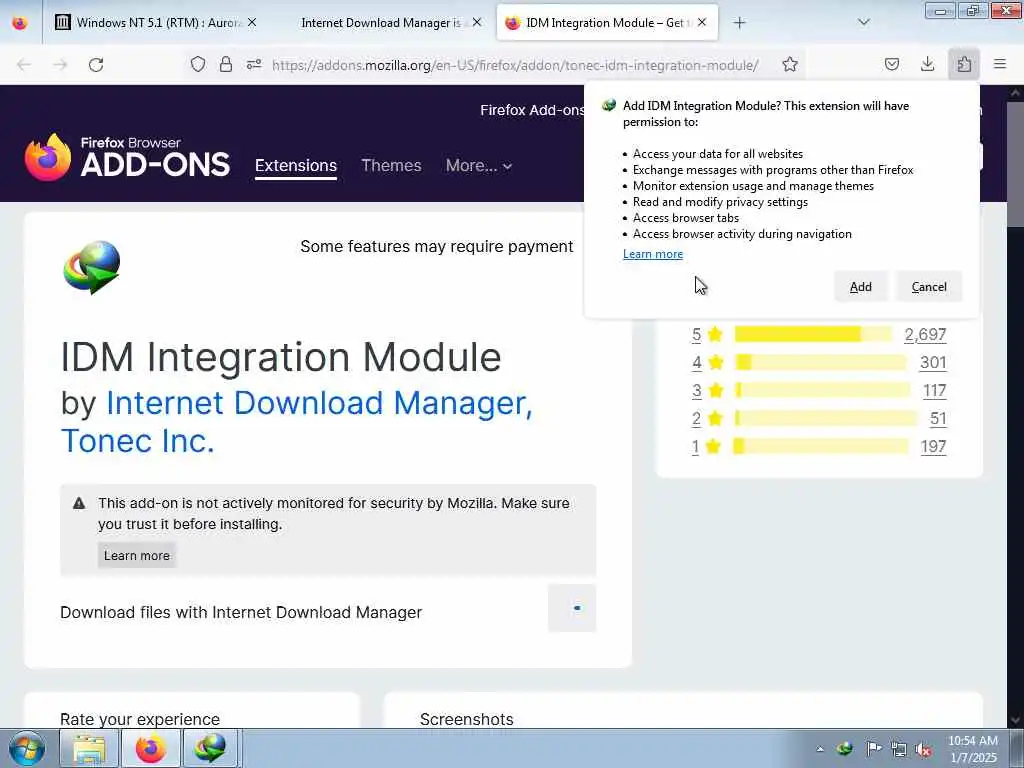Viewport: 1024px width, 768px height.
Task: Click the 1-star rating progress bar
Action: [x=821, y=447]
